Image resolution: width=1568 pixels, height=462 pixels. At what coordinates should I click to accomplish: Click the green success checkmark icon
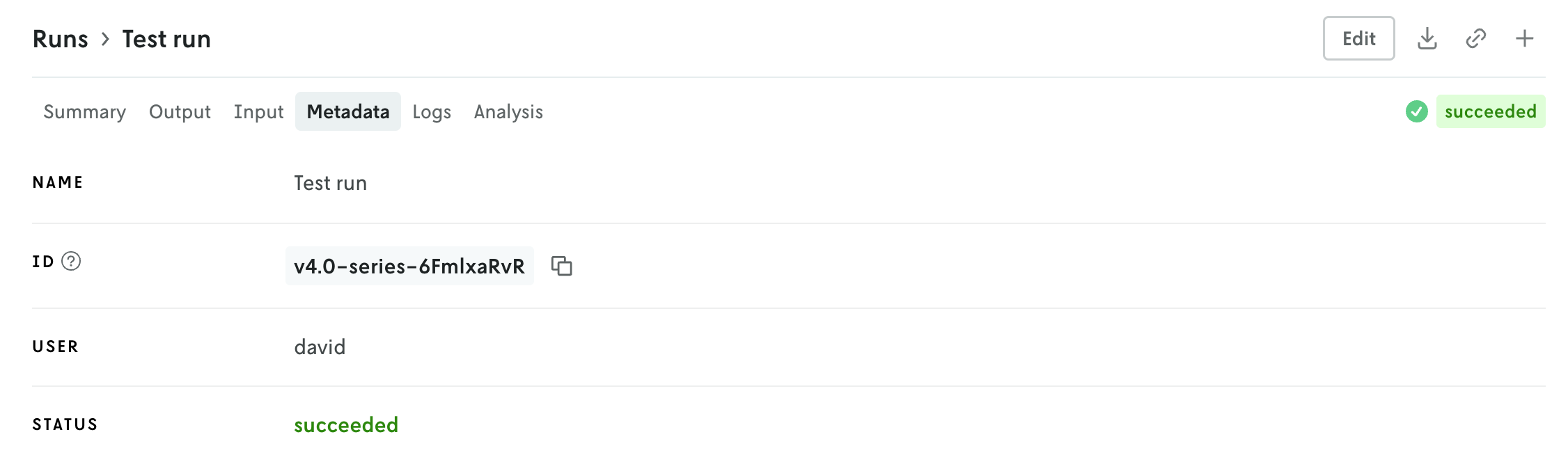pos(1416,111)
